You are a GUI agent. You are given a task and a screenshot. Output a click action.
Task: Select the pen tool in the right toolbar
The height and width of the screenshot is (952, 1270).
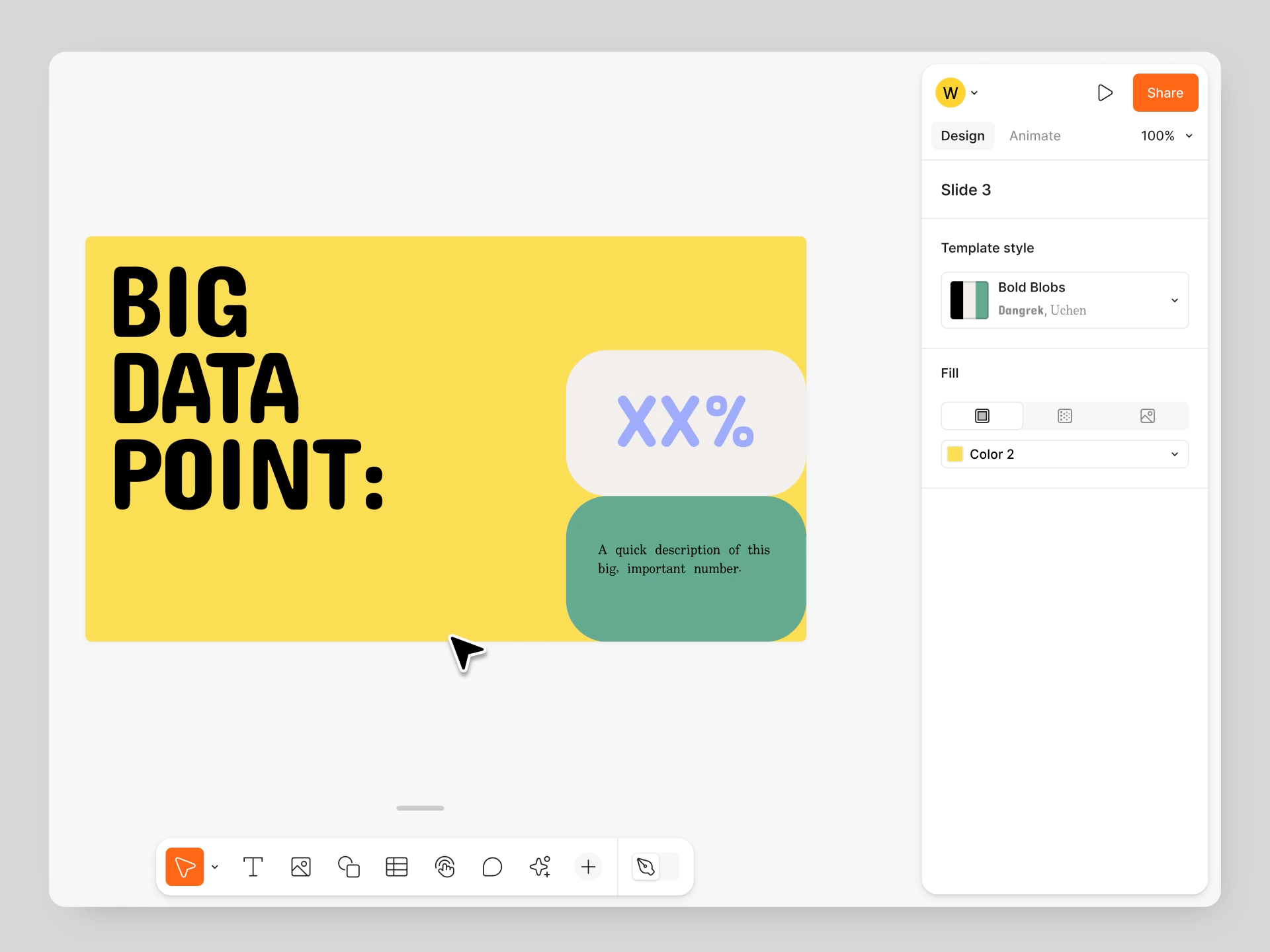point(645,867)
